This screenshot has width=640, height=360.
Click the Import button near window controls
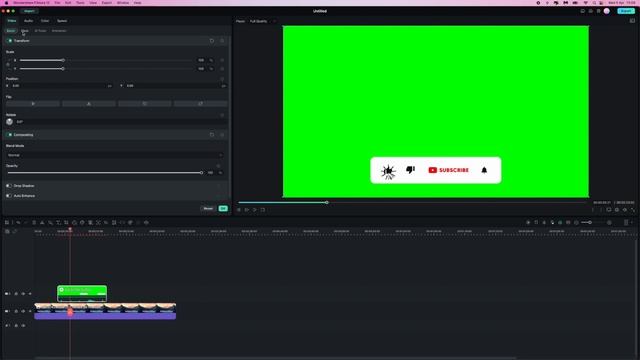[29, 11]
